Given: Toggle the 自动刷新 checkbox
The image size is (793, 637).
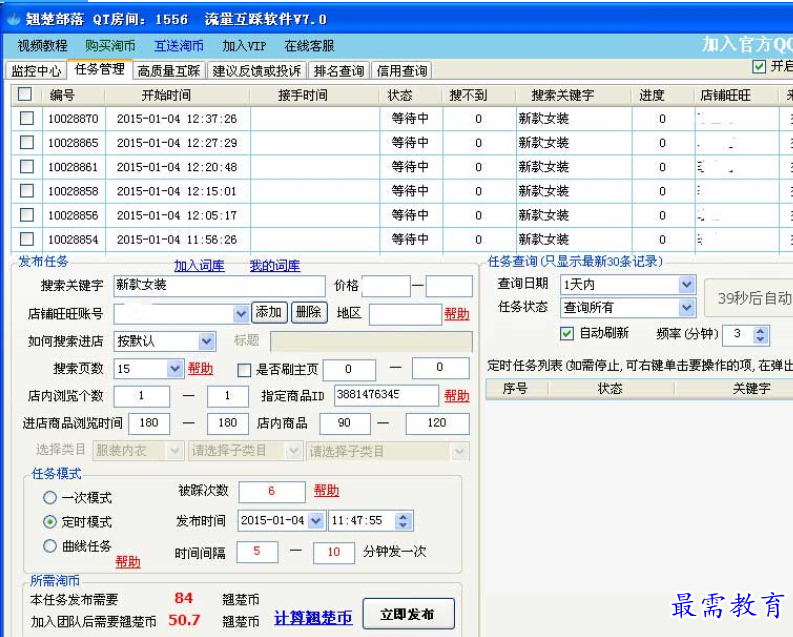Looking at the screenshot, I should pos(567,334).
